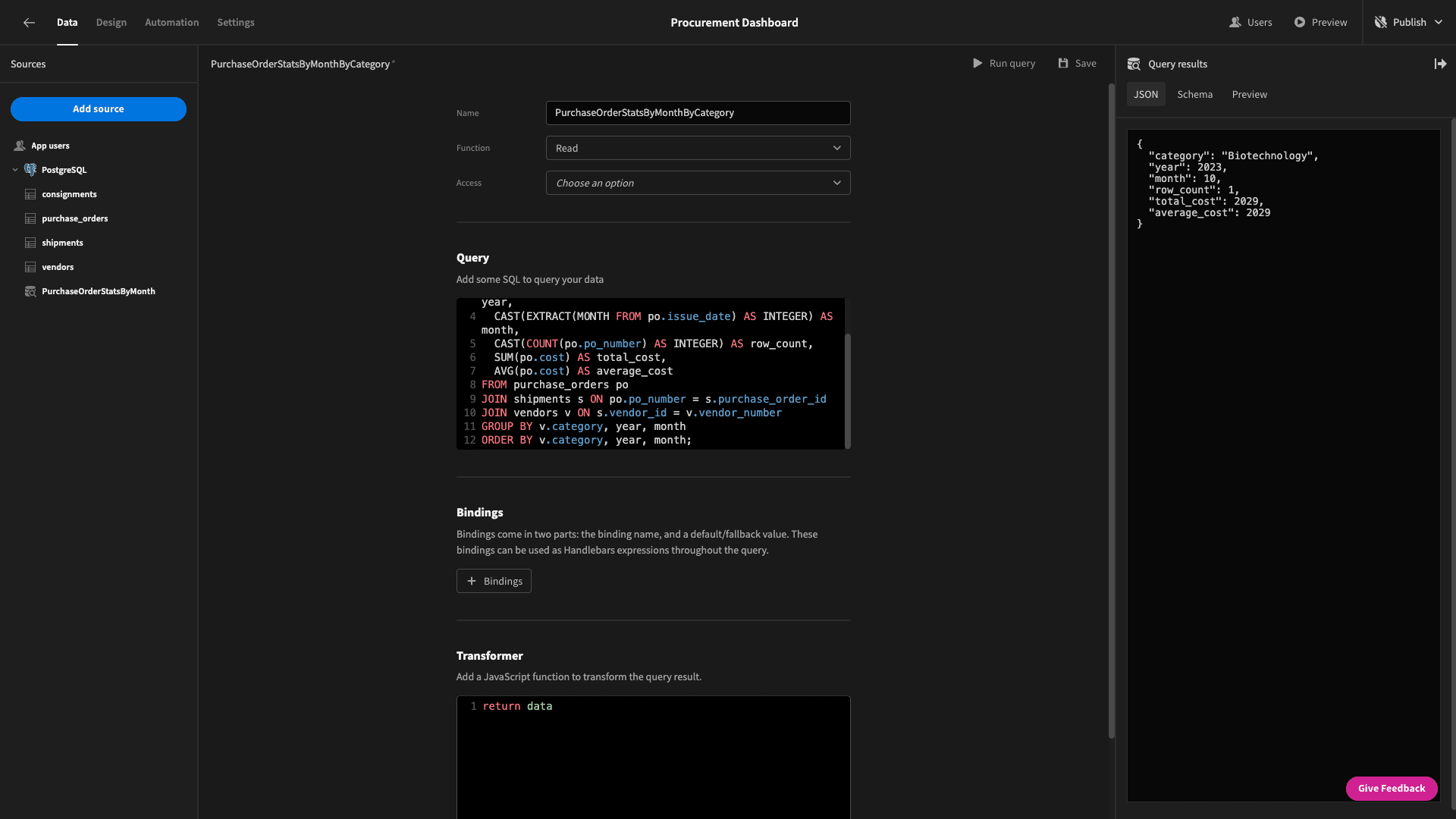Click the Save query label
The width and height of the screenshot is (1456, 819).
1085,64
